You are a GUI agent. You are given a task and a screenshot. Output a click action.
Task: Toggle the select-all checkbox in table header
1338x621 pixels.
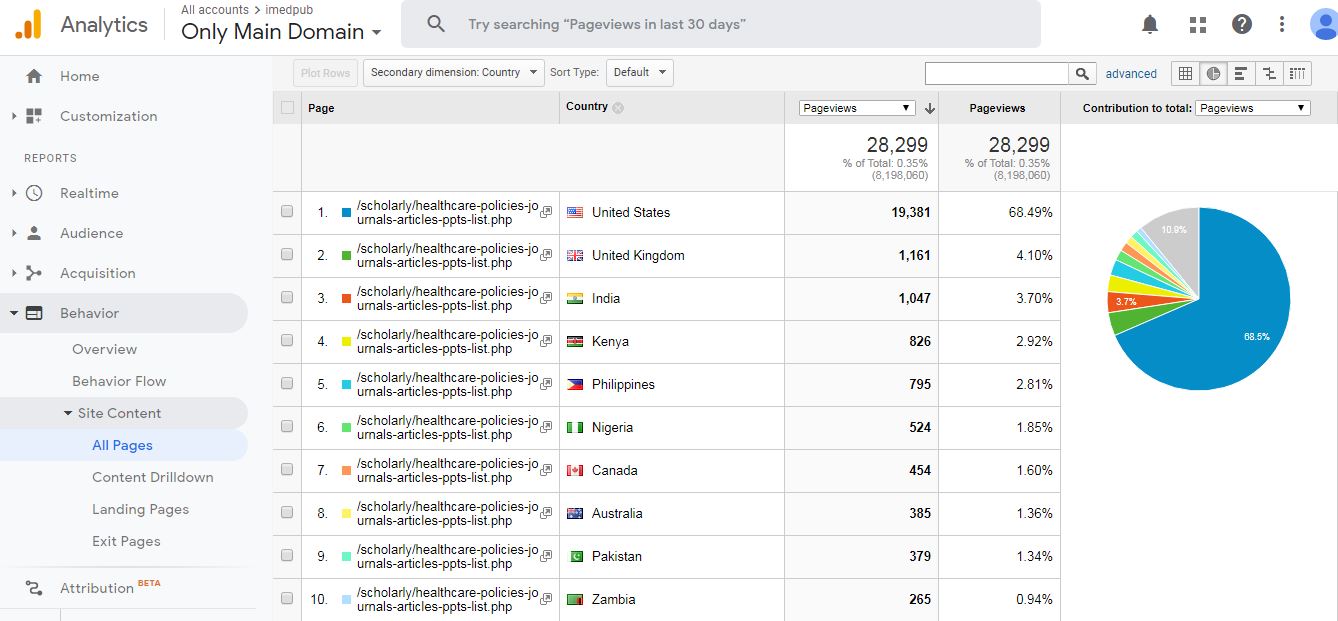coord(288,107)
